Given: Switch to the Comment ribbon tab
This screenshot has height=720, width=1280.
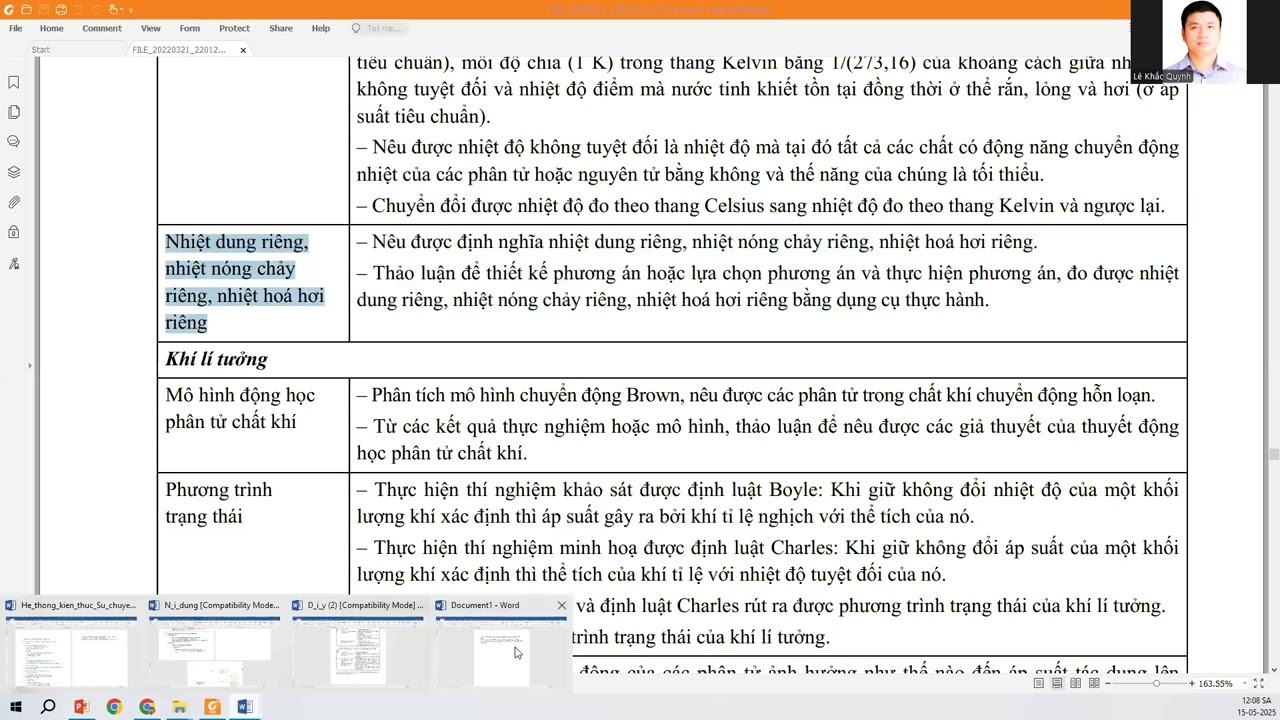Looking at the screenshot, I should click(101, 28).
